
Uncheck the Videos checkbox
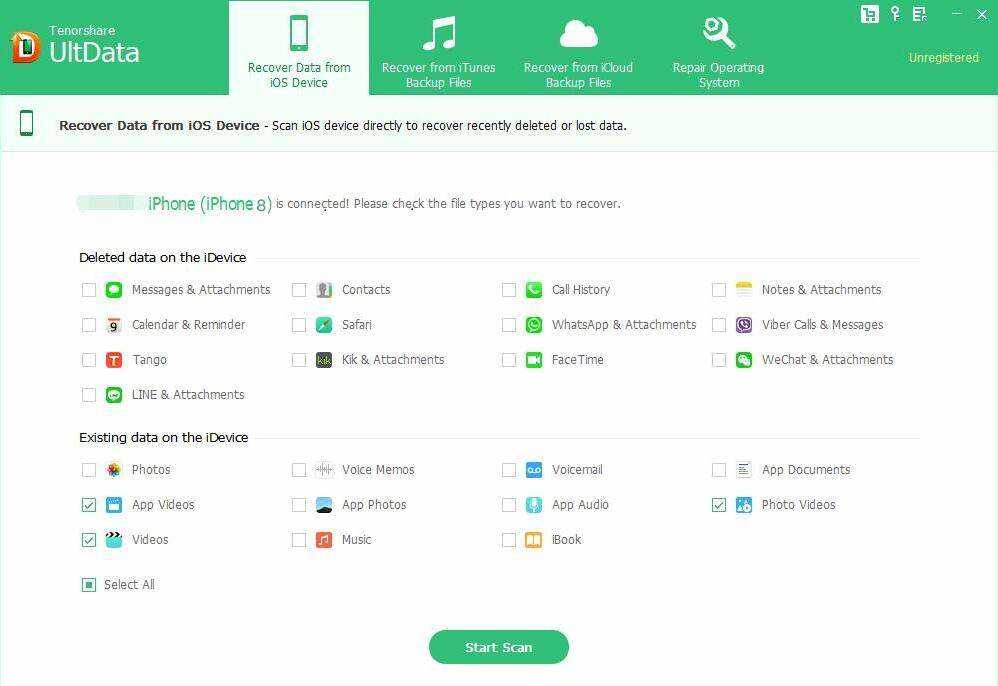pyautogui.click(x=89, y=540)
